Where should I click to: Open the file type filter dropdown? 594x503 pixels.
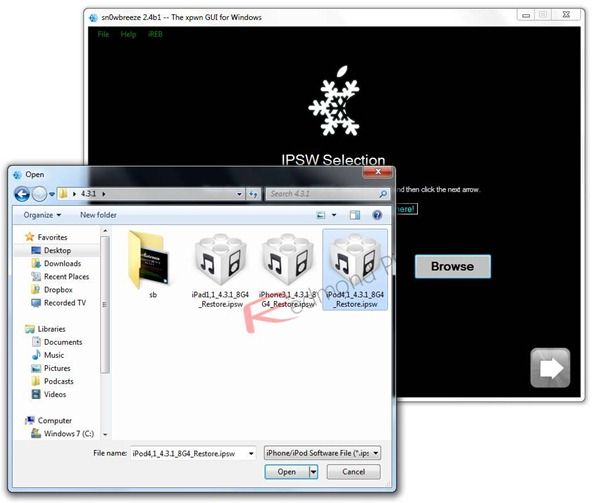[x=322, y=453]
